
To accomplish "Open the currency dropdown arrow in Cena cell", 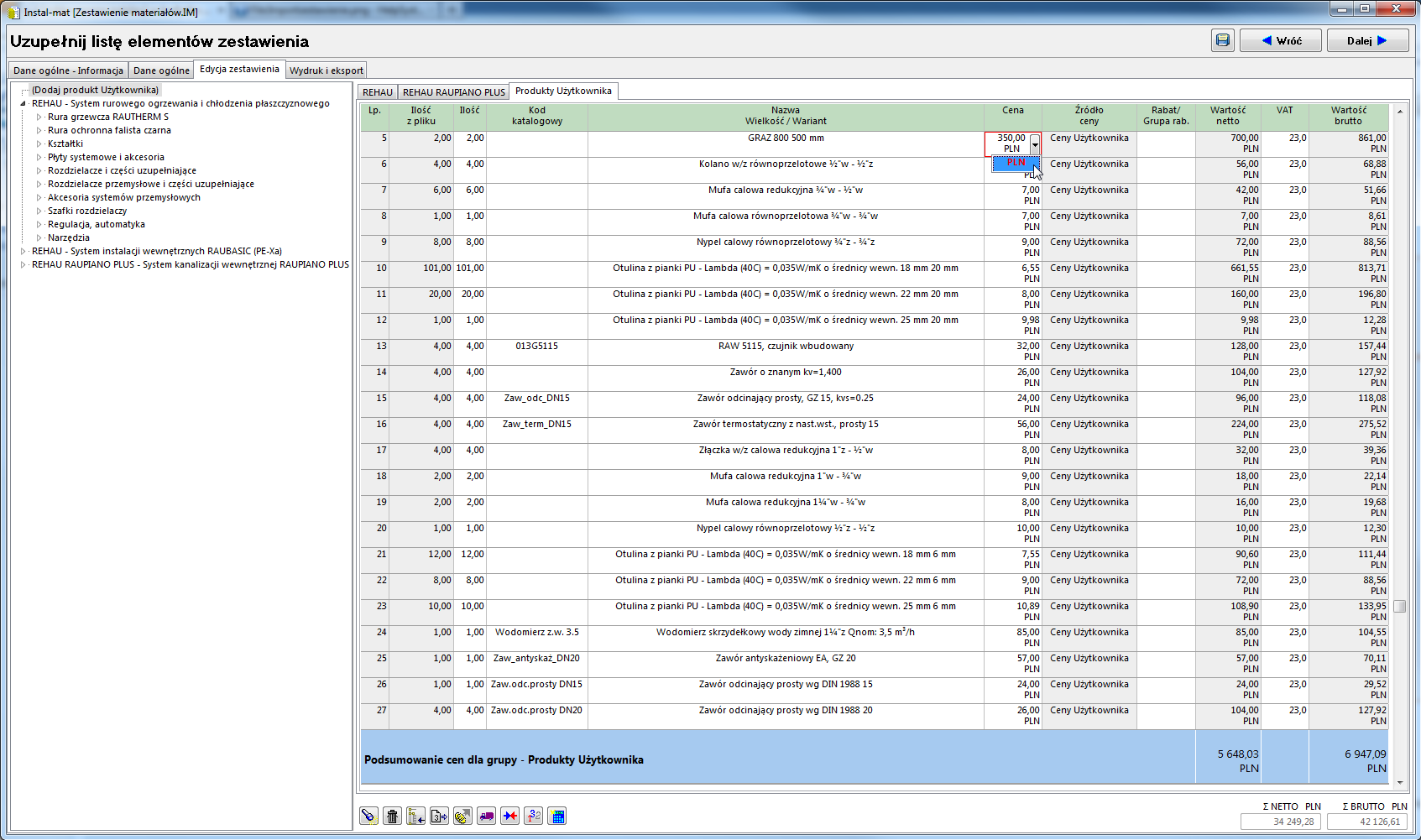I will (1035, 144).
